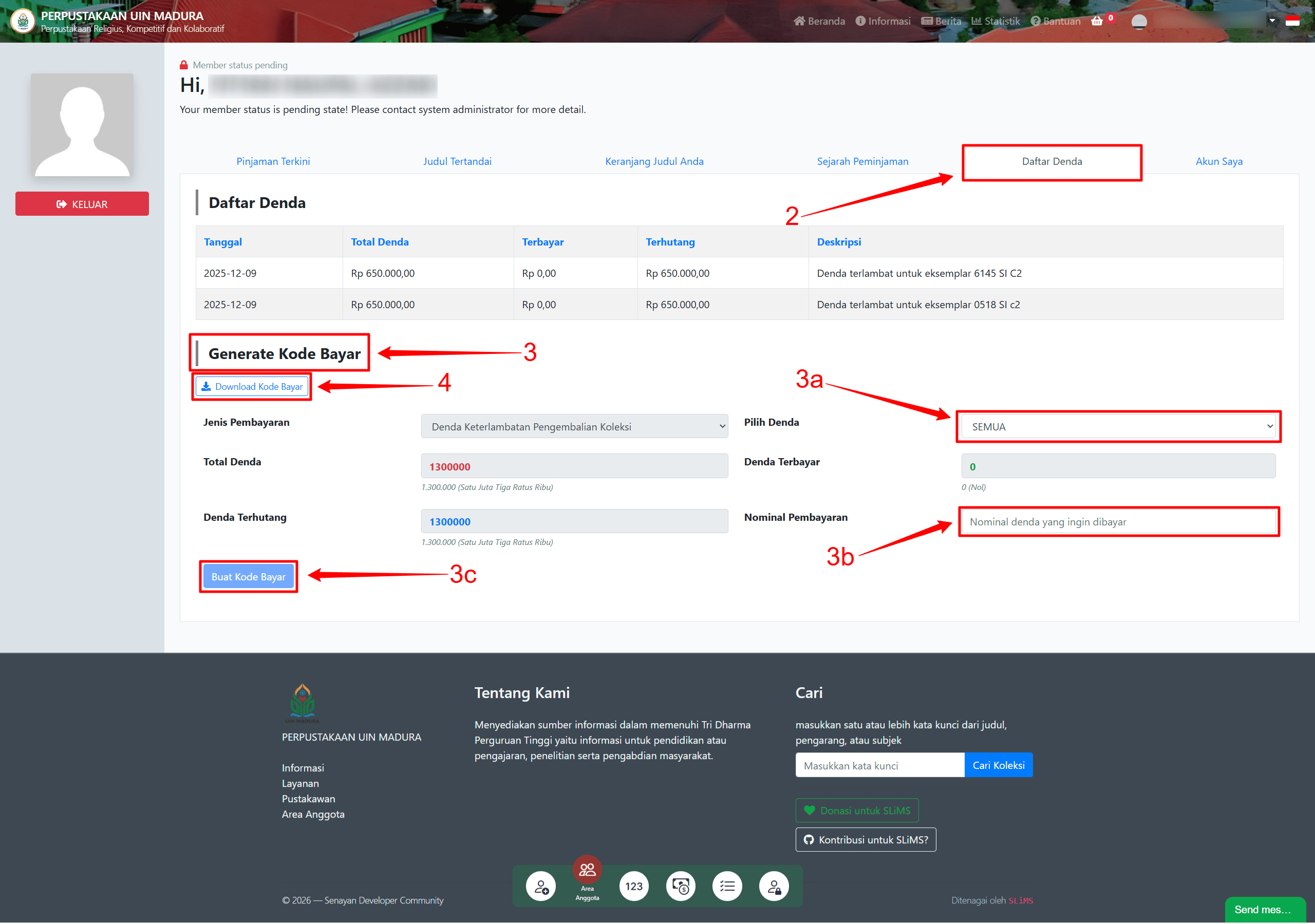Expand the user account dropdown arrow

[x=1271, y=21]
